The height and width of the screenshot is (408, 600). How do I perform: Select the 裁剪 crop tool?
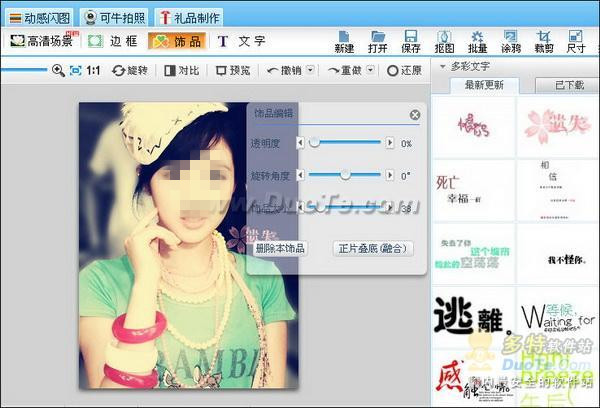[x=544, y=40]
